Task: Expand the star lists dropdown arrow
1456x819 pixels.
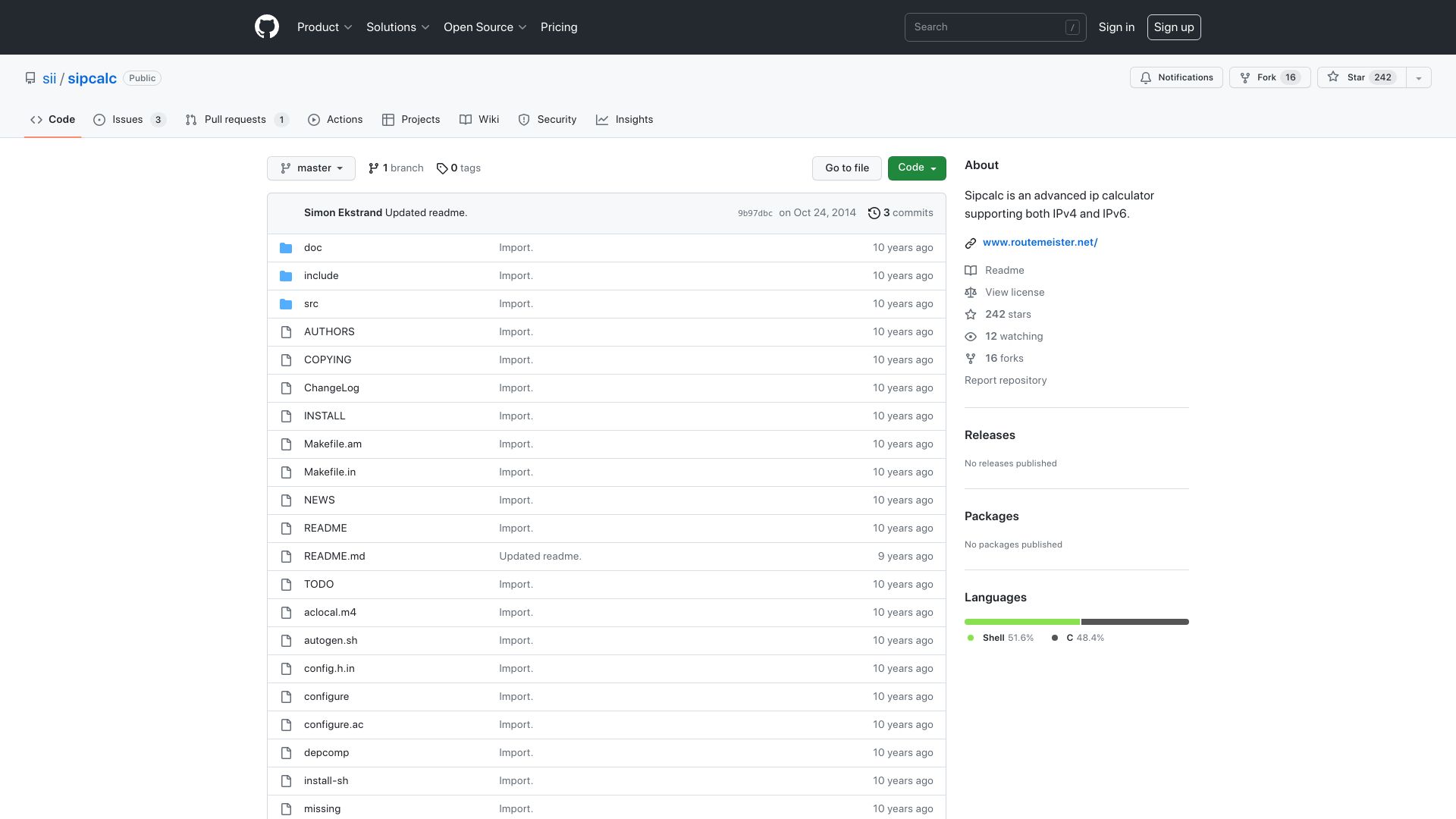Action: [1419, 77]
